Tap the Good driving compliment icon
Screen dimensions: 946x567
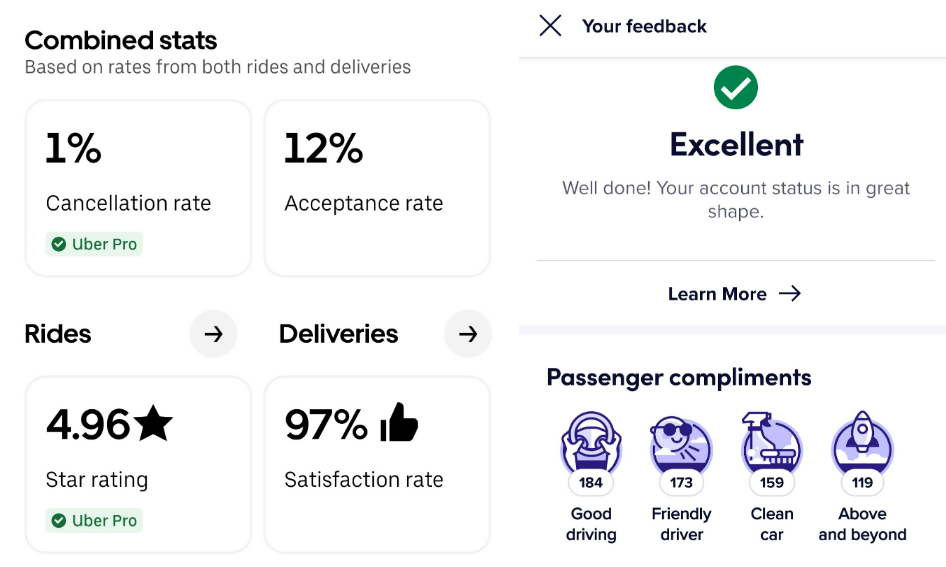pyautogui.click(x=591, y=442)
